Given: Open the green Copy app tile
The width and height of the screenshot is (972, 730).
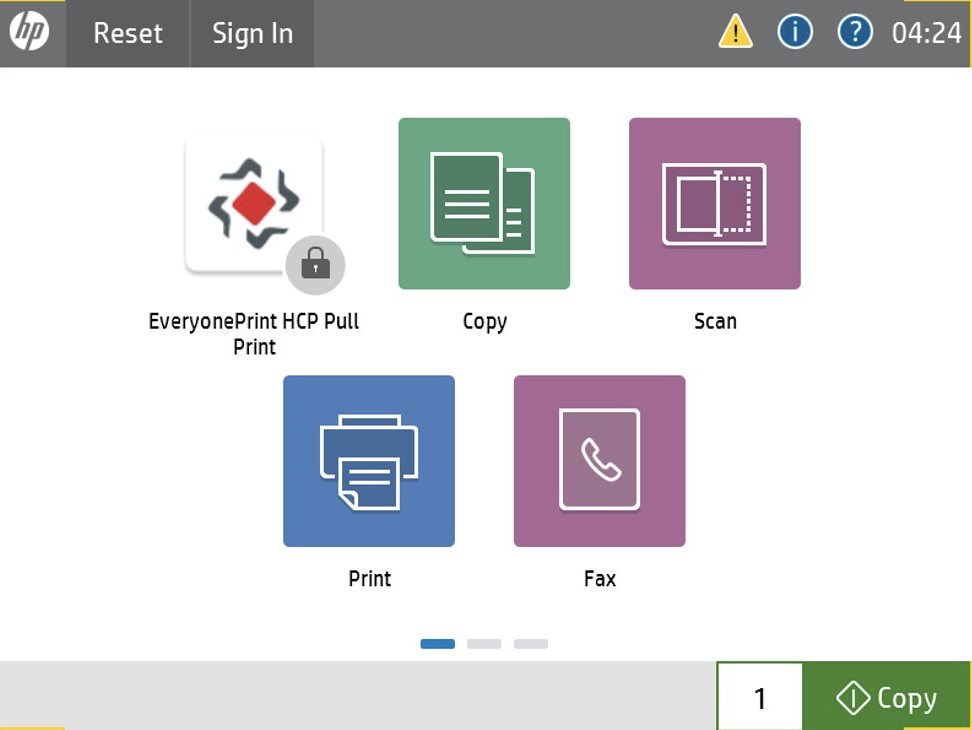Looking at the screenshot, I should [484, 203].
